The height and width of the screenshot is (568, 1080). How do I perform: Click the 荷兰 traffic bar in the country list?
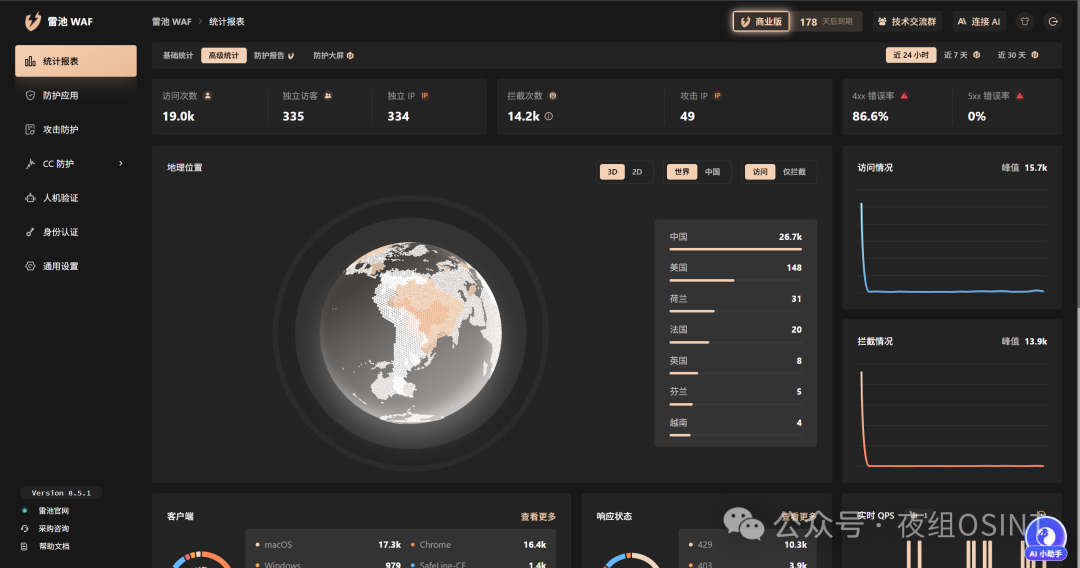coord(736,311)
